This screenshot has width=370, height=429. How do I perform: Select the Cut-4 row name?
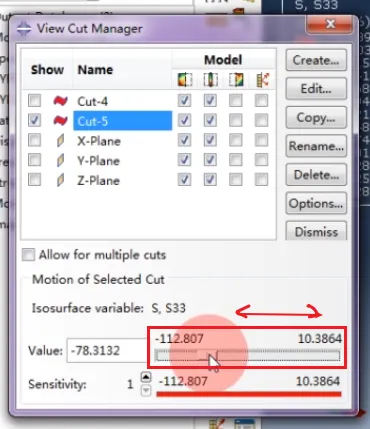point(92,101)
